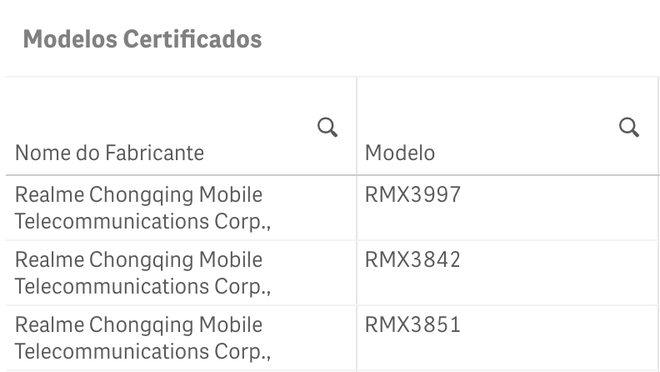Screen dimensions: 660x372
Task: Select the Modelos Certificados table title
Action: click(x=142, y=39)
